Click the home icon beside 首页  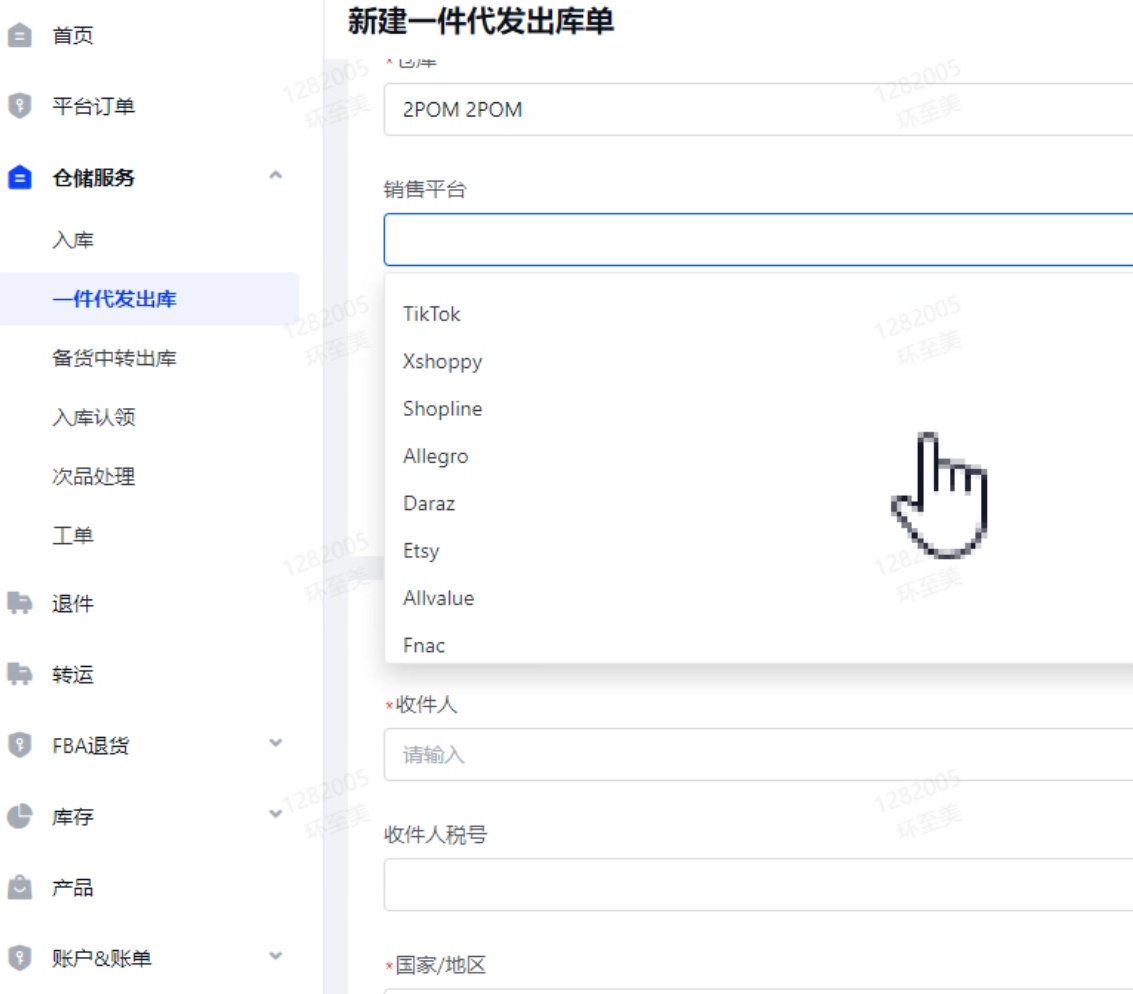(19, 36)
